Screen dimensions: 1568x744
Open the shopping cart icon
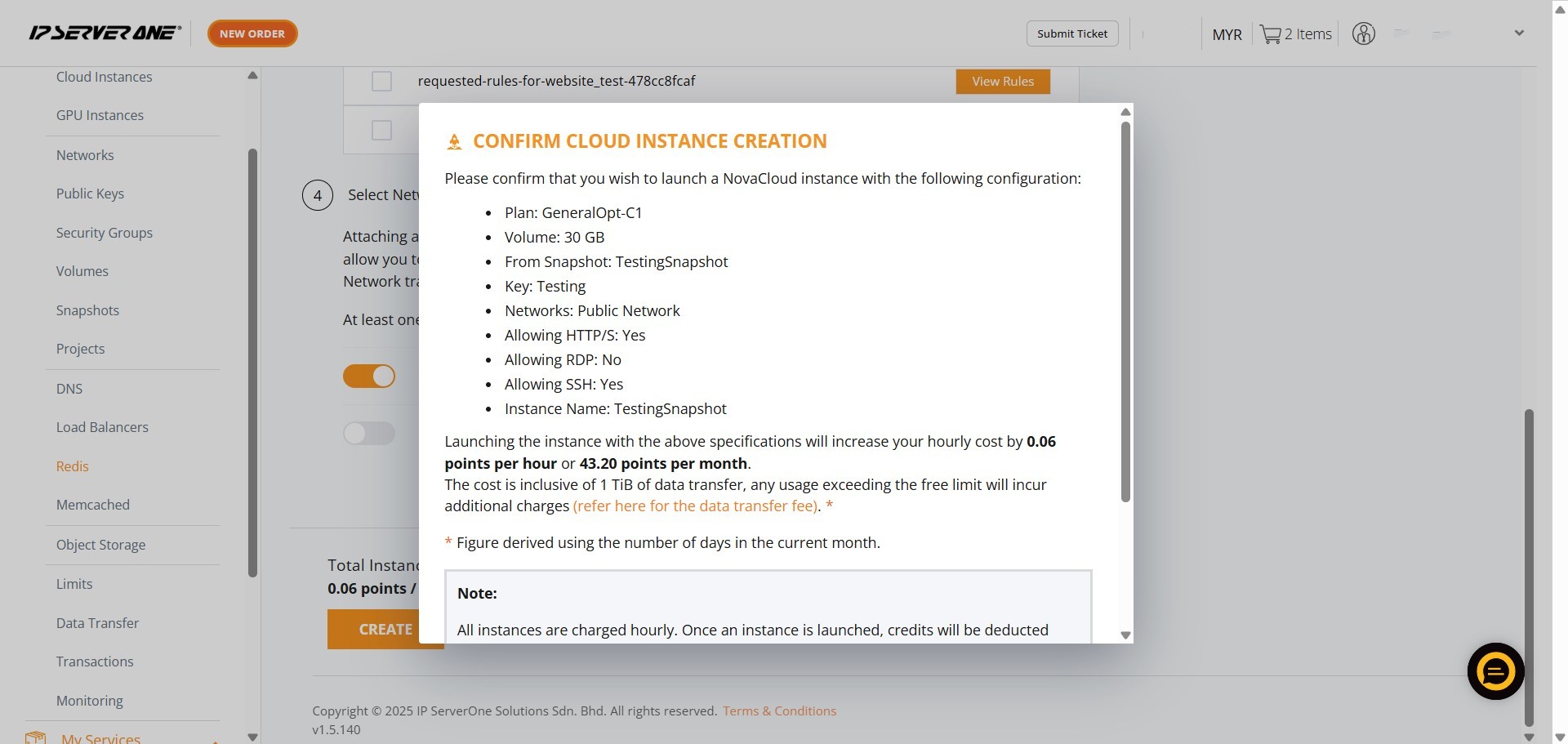pyautogui.click(x=1270, y=34)
